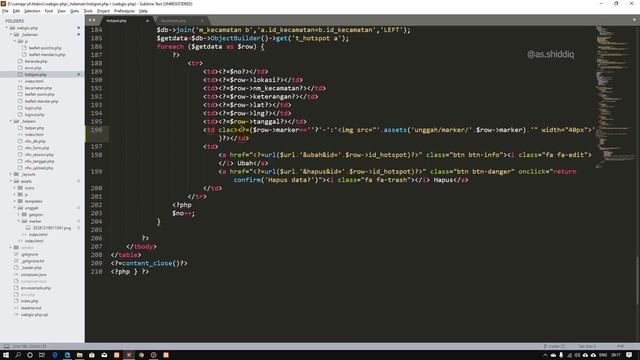Toggle the side bar icon in status bar
This screenshot has width=640, height=360.
[x=6, y=346]
